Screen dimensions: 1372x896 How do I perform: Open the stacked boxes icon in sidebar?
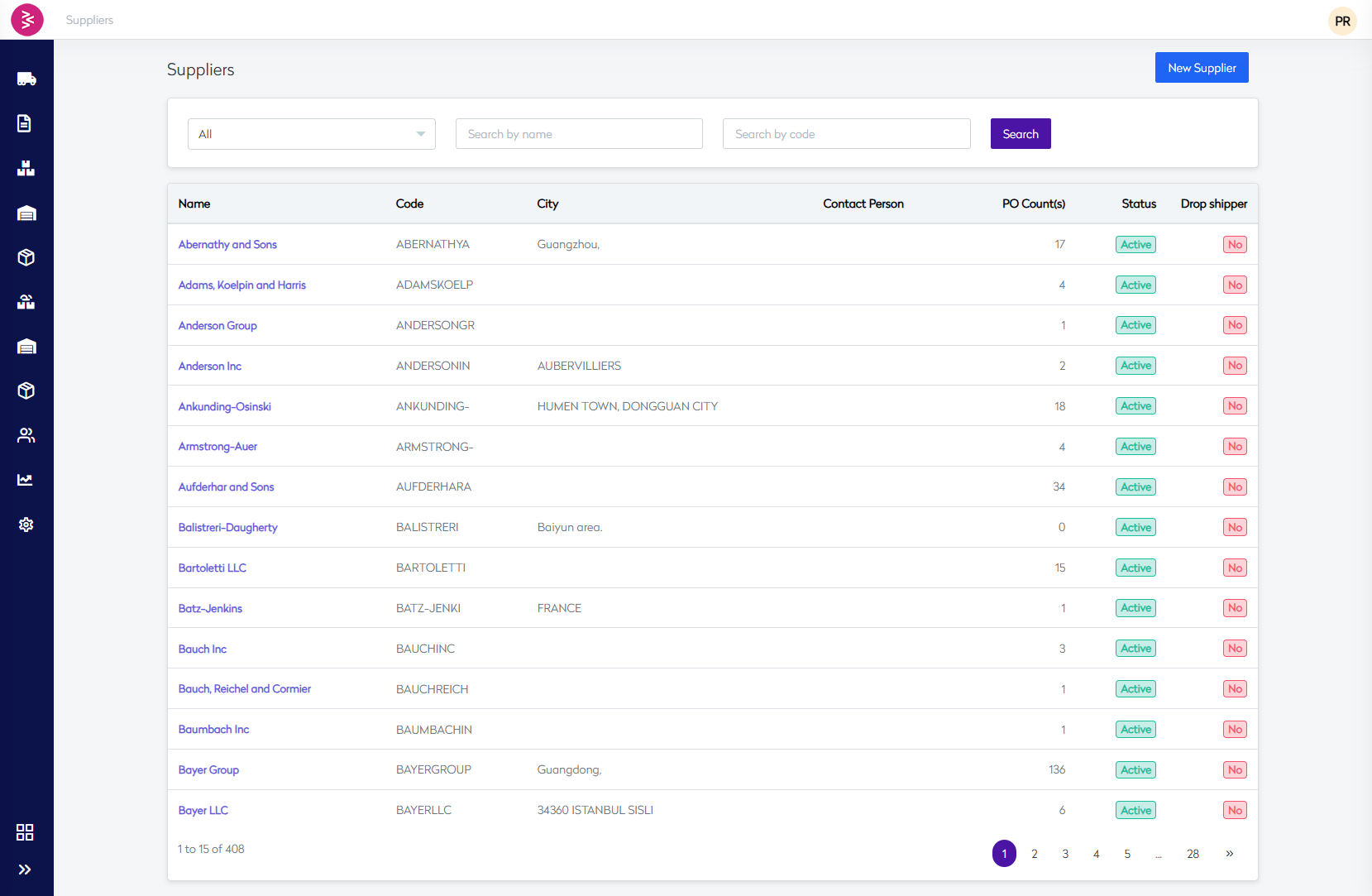coord(26,169)
